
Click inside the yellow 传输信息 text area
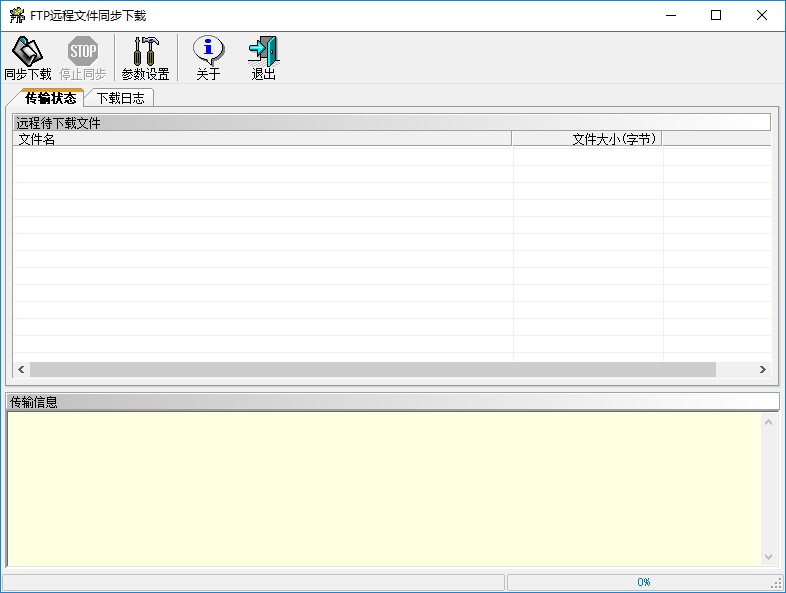click(384, 489)
